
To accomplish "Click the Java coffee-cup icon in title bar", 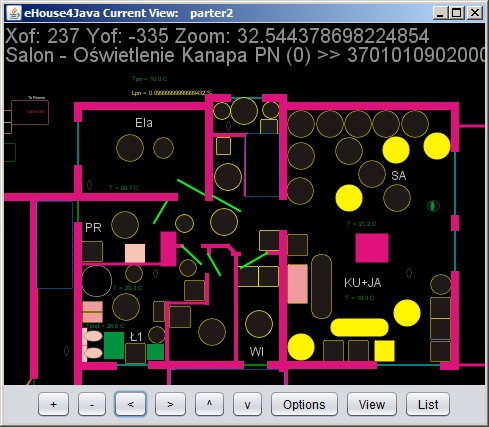I will click(14, 13).
